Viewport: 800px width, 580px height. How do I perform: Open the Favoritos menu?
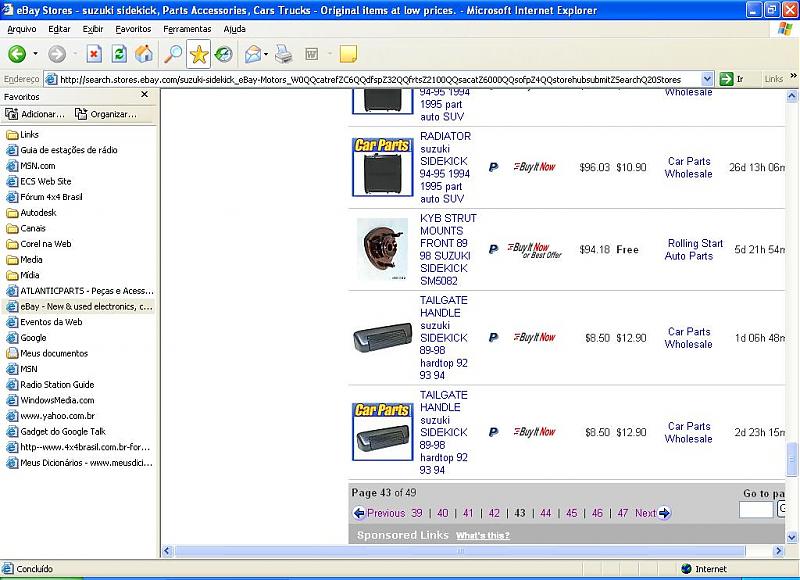point(133,29)
